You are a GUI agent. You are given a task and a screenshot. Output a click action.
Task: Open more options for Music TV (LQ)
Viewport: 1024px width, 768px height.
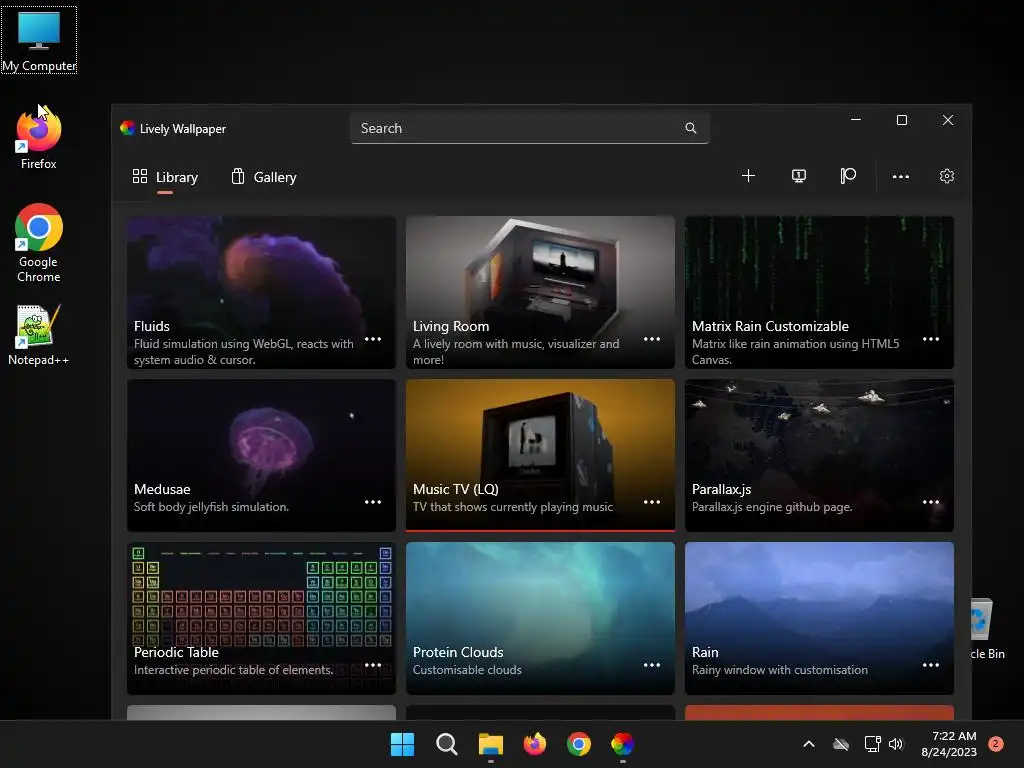652,502
